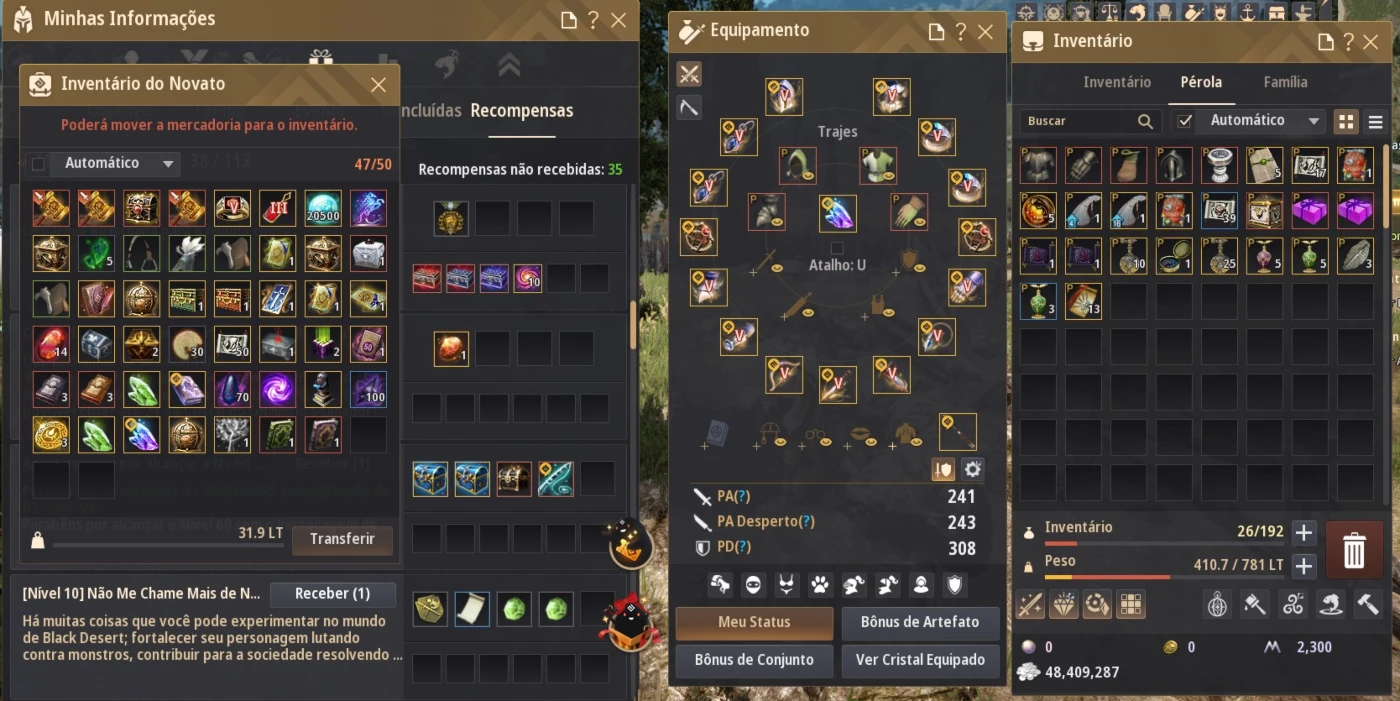Screen dimensions: 1400x701
Task: Click the paw pet icon below PD
Action: [819, 584]
